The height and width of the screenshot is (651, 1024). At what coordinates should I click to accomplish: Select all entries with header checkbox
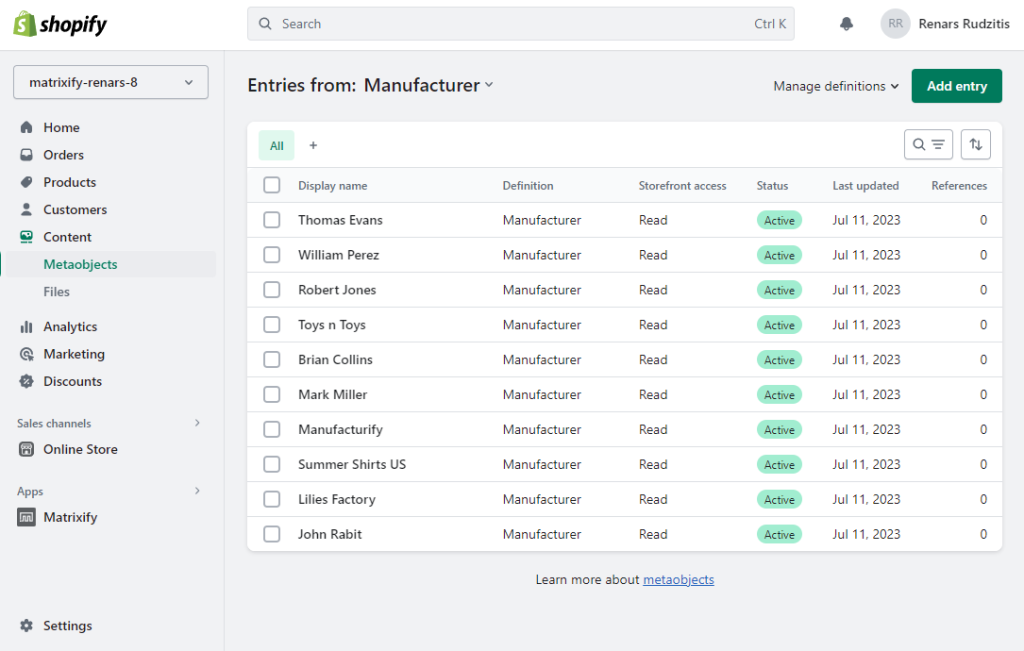271,185
